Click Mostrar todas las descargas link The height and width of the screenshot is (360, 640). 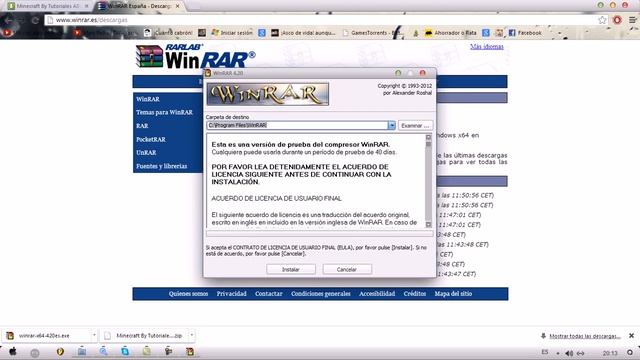point(584,336)
